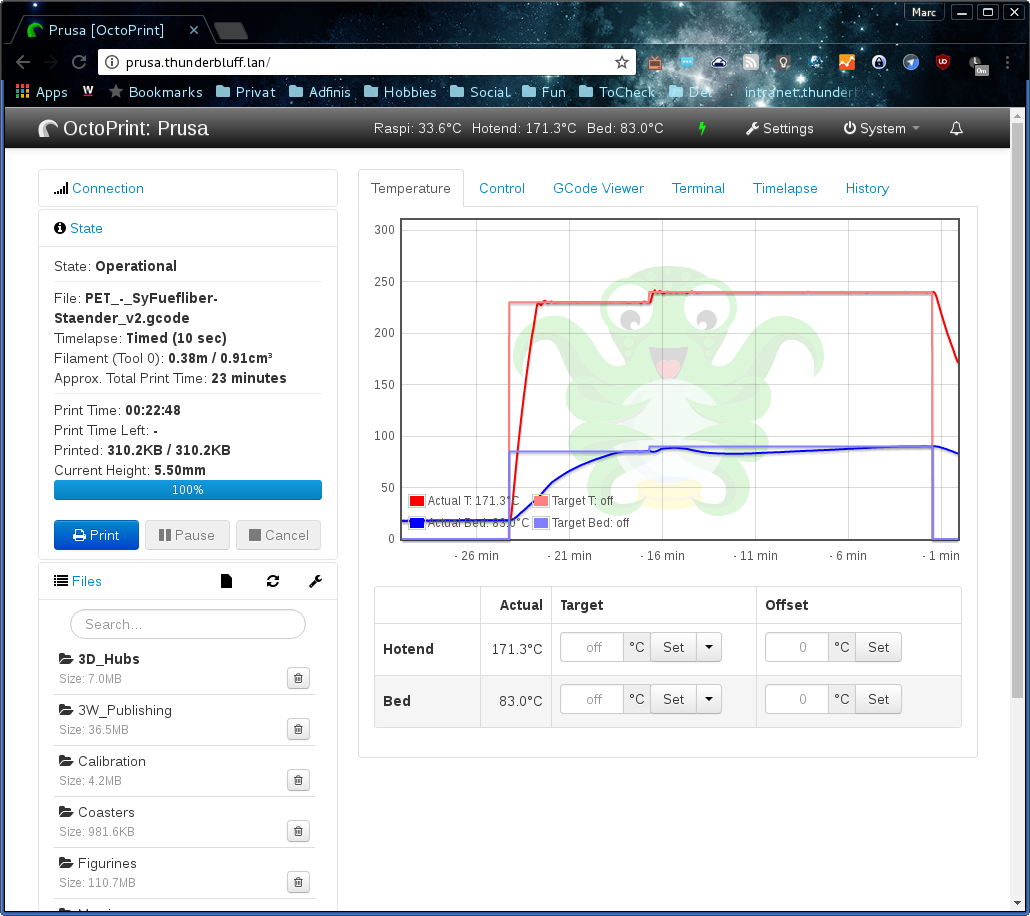Open the System menu
Image resolution: width=1030 pixels, height=916 pixels.
881,129
